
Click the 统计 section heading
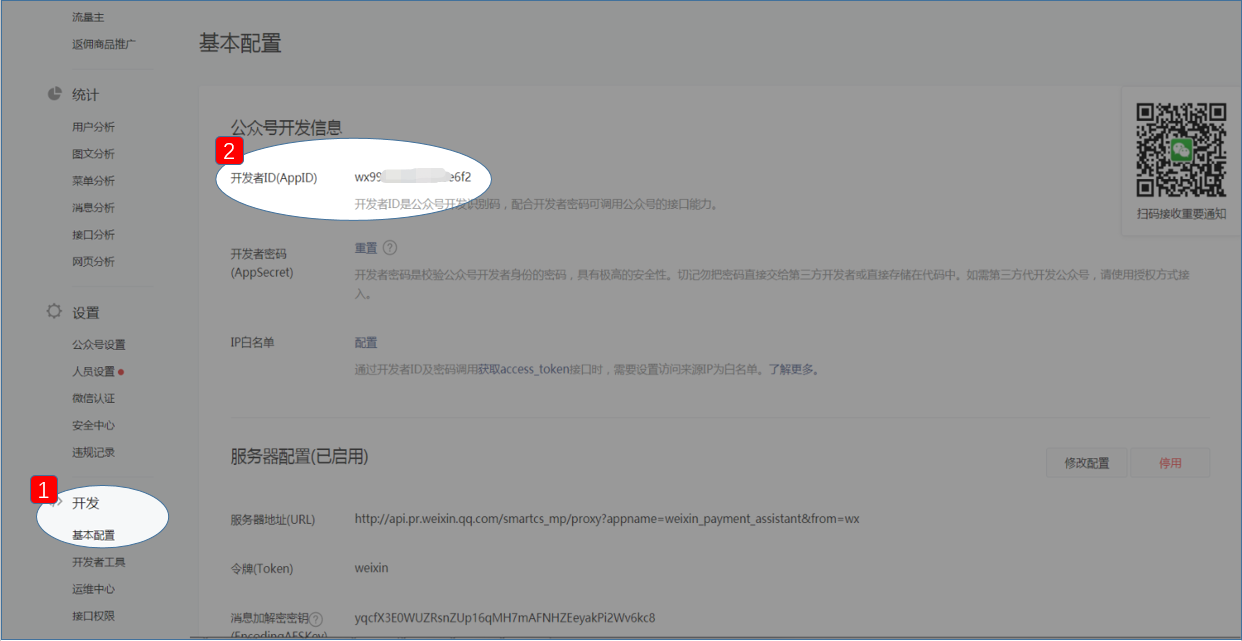(x=86, y=95)
